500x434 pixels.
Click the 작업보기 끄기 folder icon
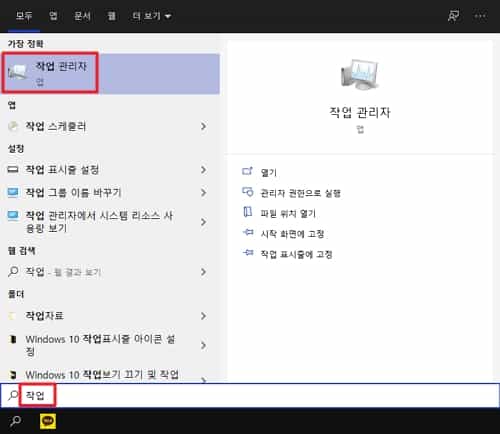point(13,375)
